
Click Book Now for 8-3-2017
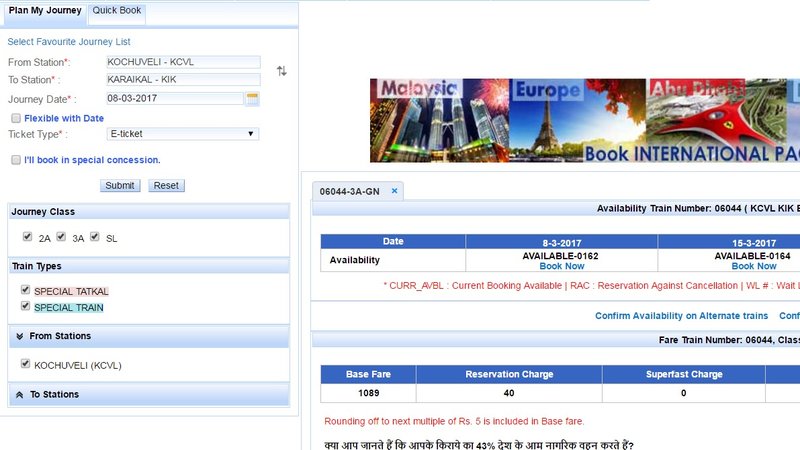click(561, 266)
